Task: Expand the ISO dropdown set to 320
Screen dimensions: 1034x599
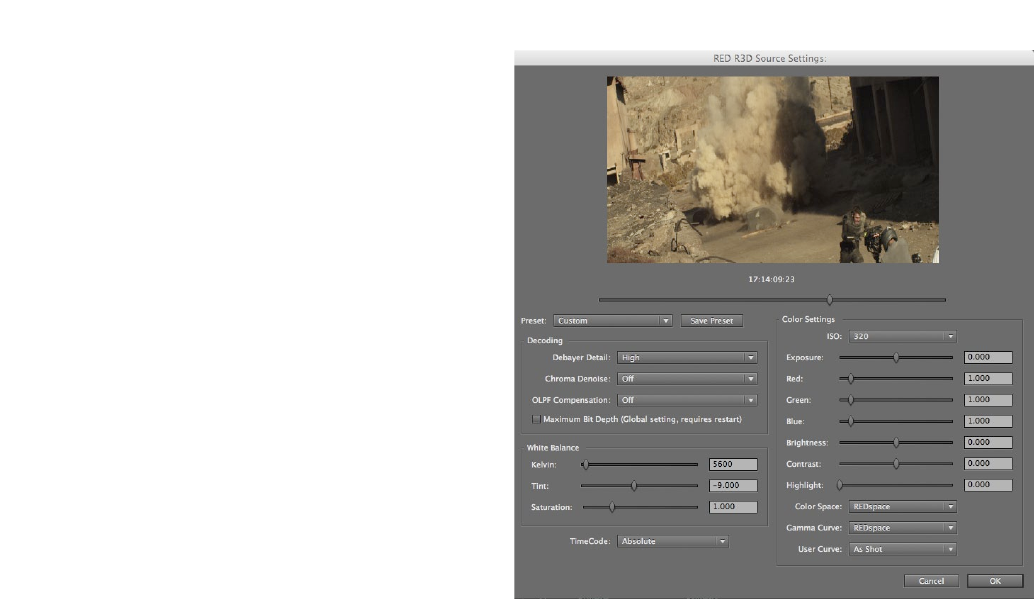Action: click(x=903, y=337)
